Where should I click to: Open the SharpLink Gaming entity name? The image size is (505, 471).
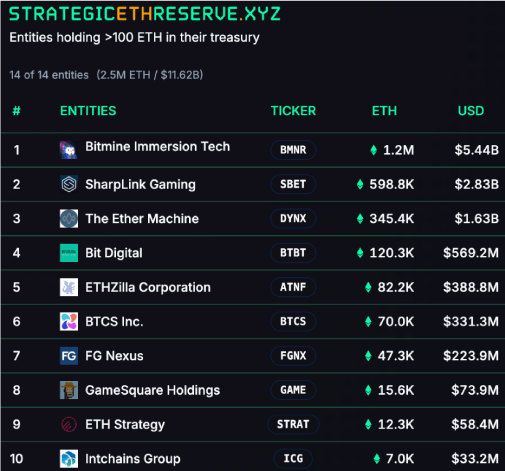coord(140,184)
